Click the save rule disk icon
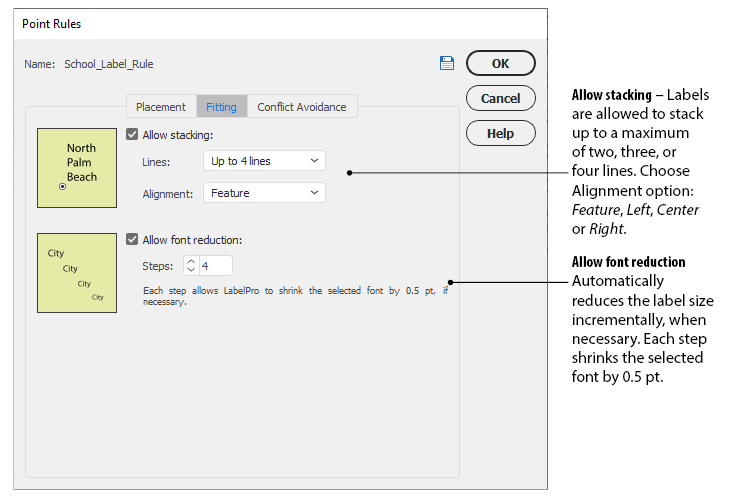The width and height of the screenshot is (730, 499). (x=446, y=63)
